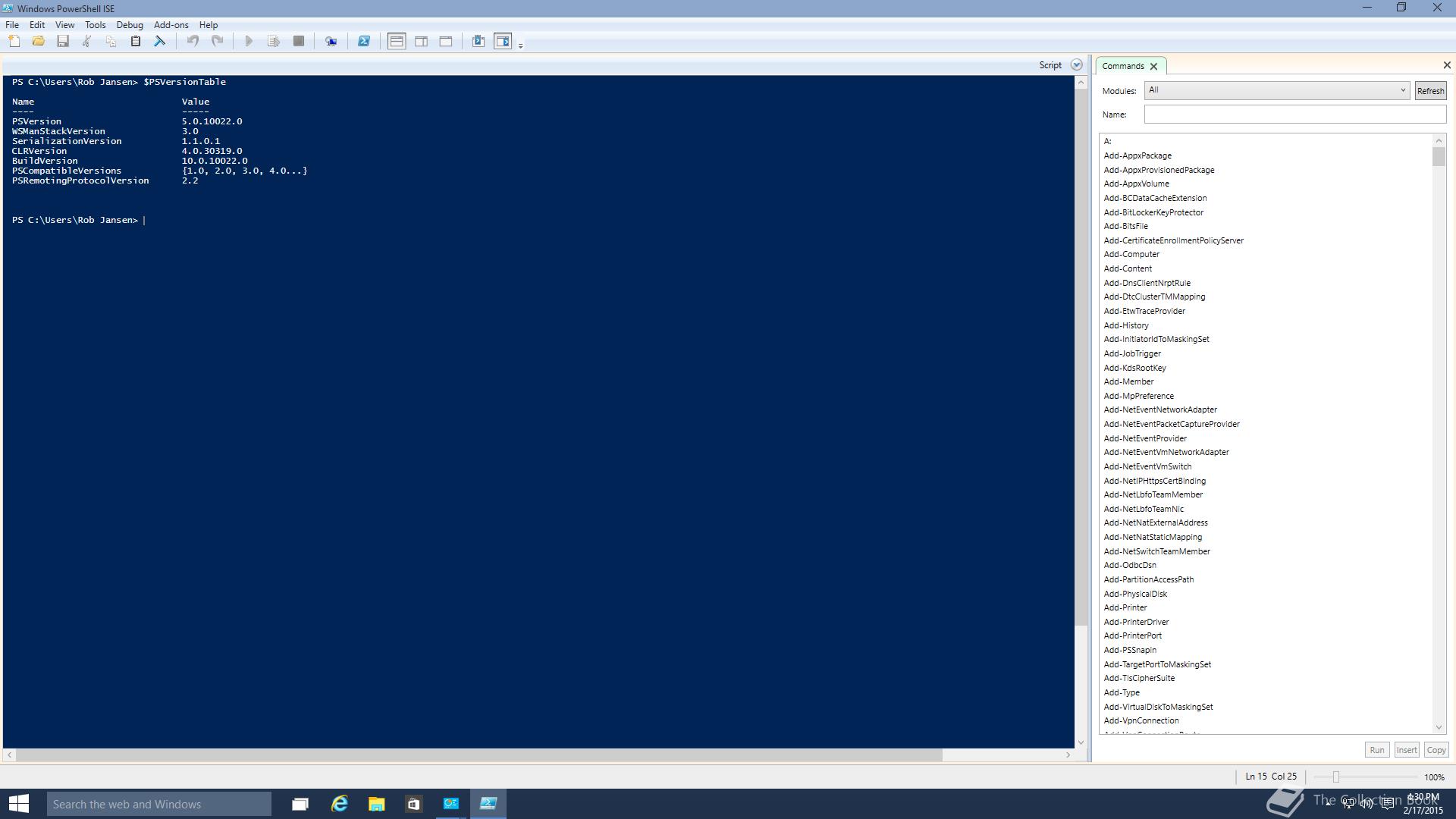Select Add-NetLbfoTeamNic command
Screen dimensions: 1456x819
(x=1144, y=509)
